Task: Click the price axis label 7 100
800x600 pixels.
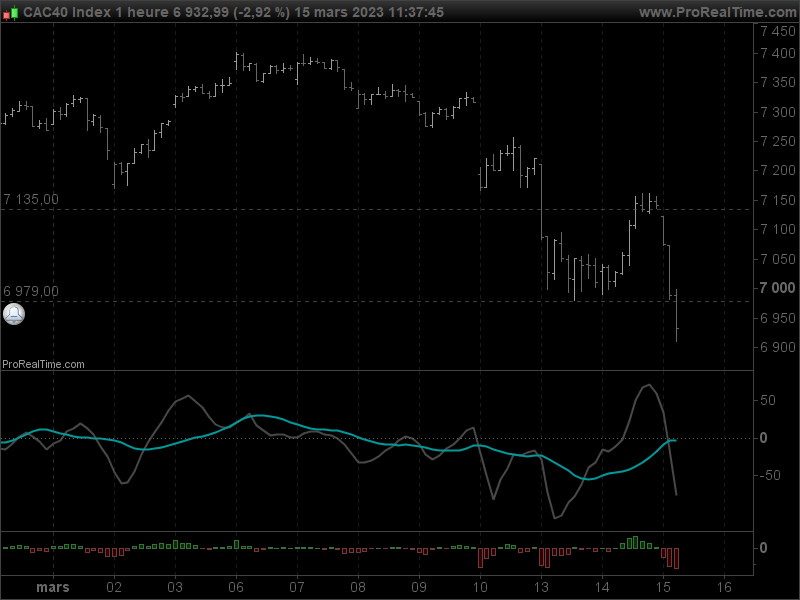Action: pyautogui.click(x=778, y=230)
